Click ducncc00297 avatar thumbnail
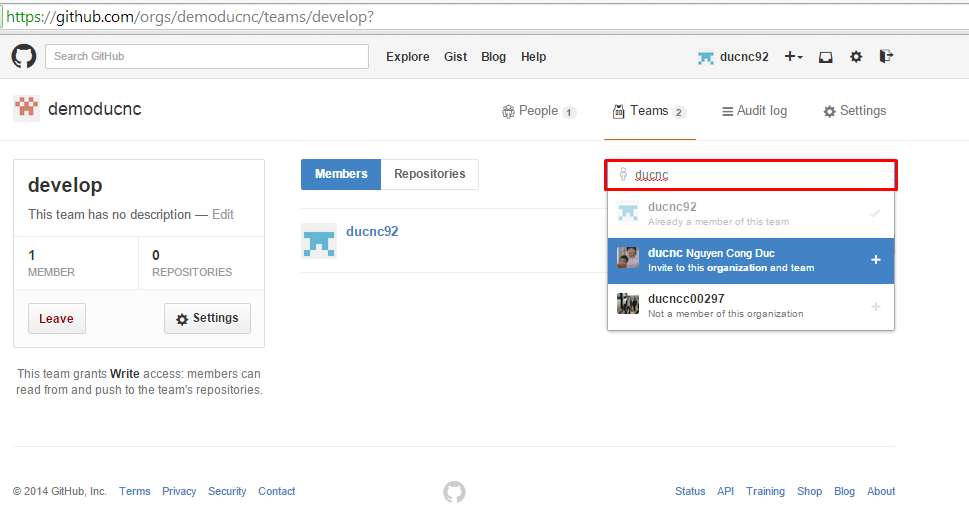Viewport: 969px width, 523px height. pyautogui.click(x=628, y=304)
